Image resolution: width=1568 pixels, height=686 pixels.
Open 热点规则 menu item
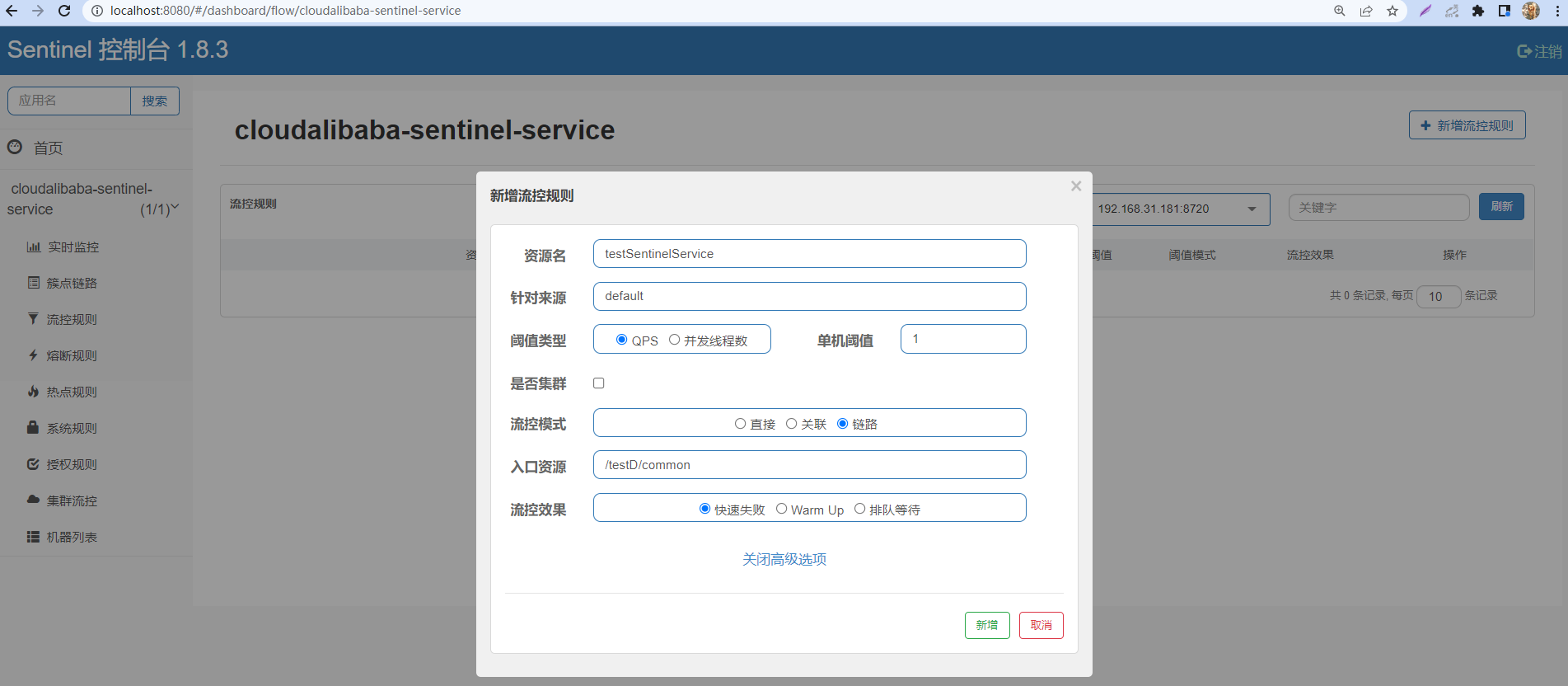72,392
